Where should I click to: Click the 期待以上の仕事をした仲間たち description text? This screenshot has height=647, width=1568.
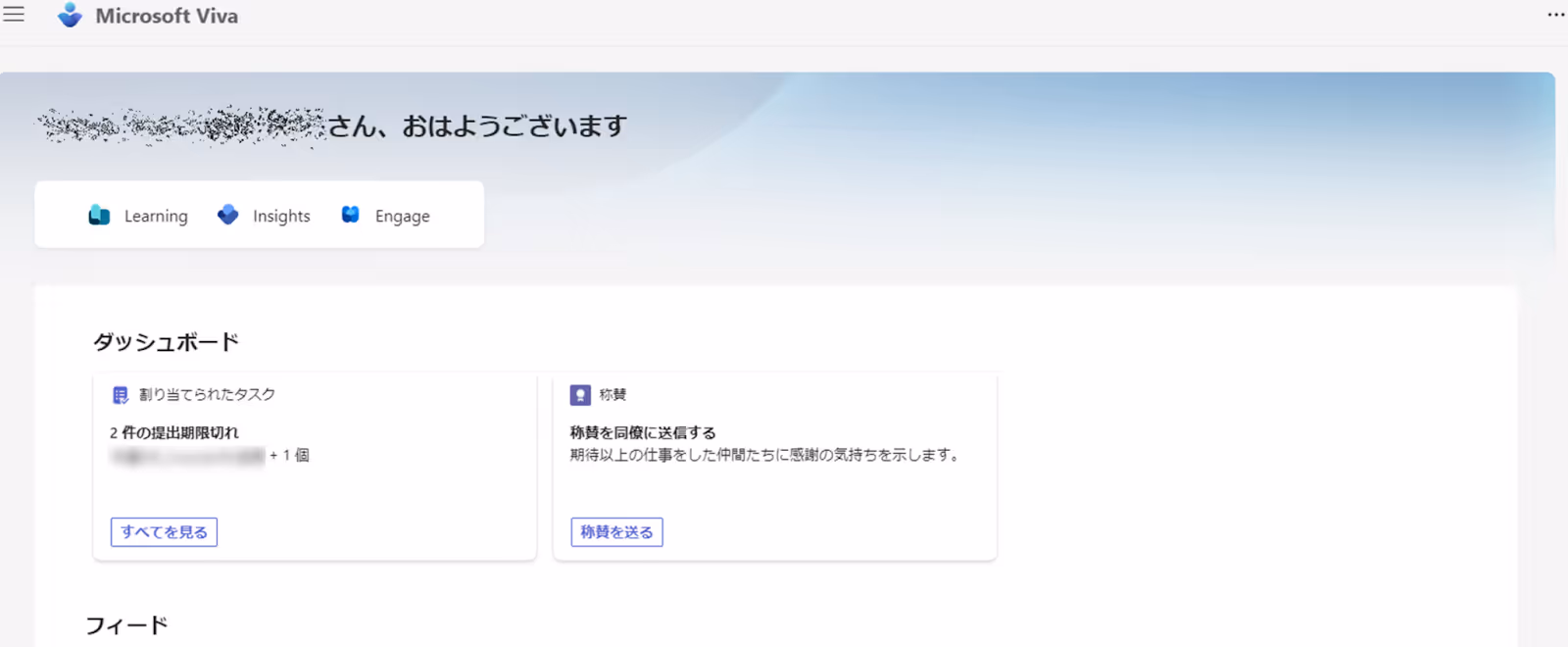pos(766,455)
